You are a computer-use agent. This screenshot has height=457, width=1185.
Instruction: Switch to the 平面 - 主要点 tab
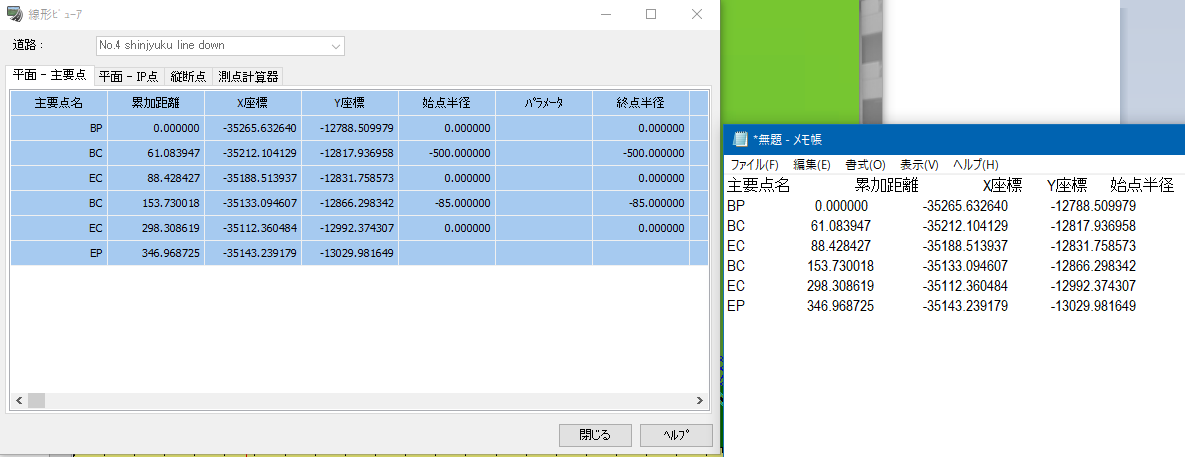click(x=49, y=76)
